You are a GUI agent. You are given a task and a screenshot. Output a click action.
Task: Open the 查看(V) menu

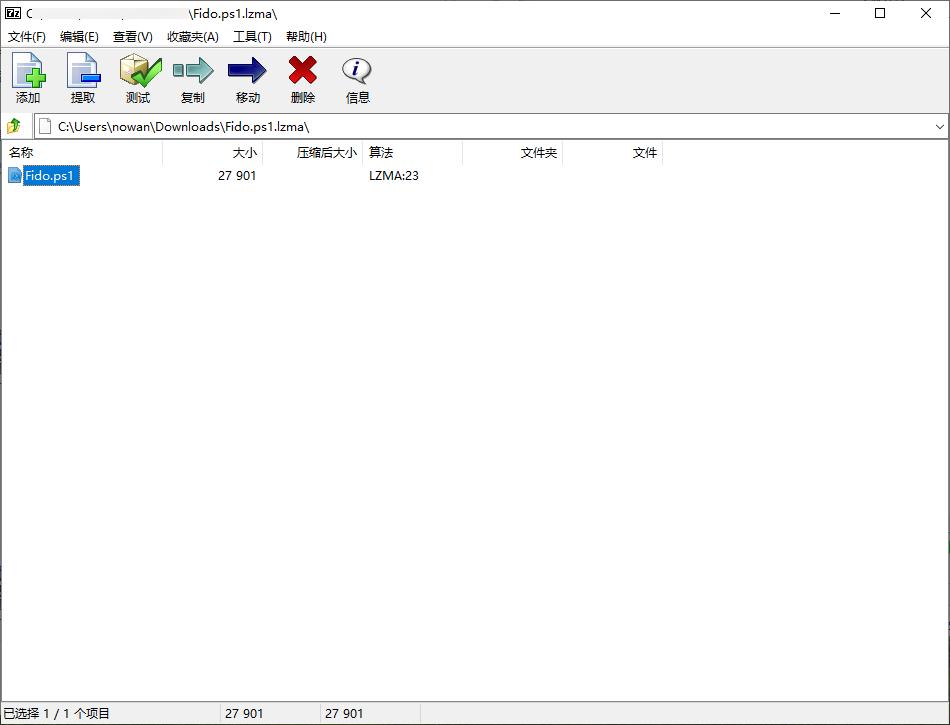coord(133,36)
